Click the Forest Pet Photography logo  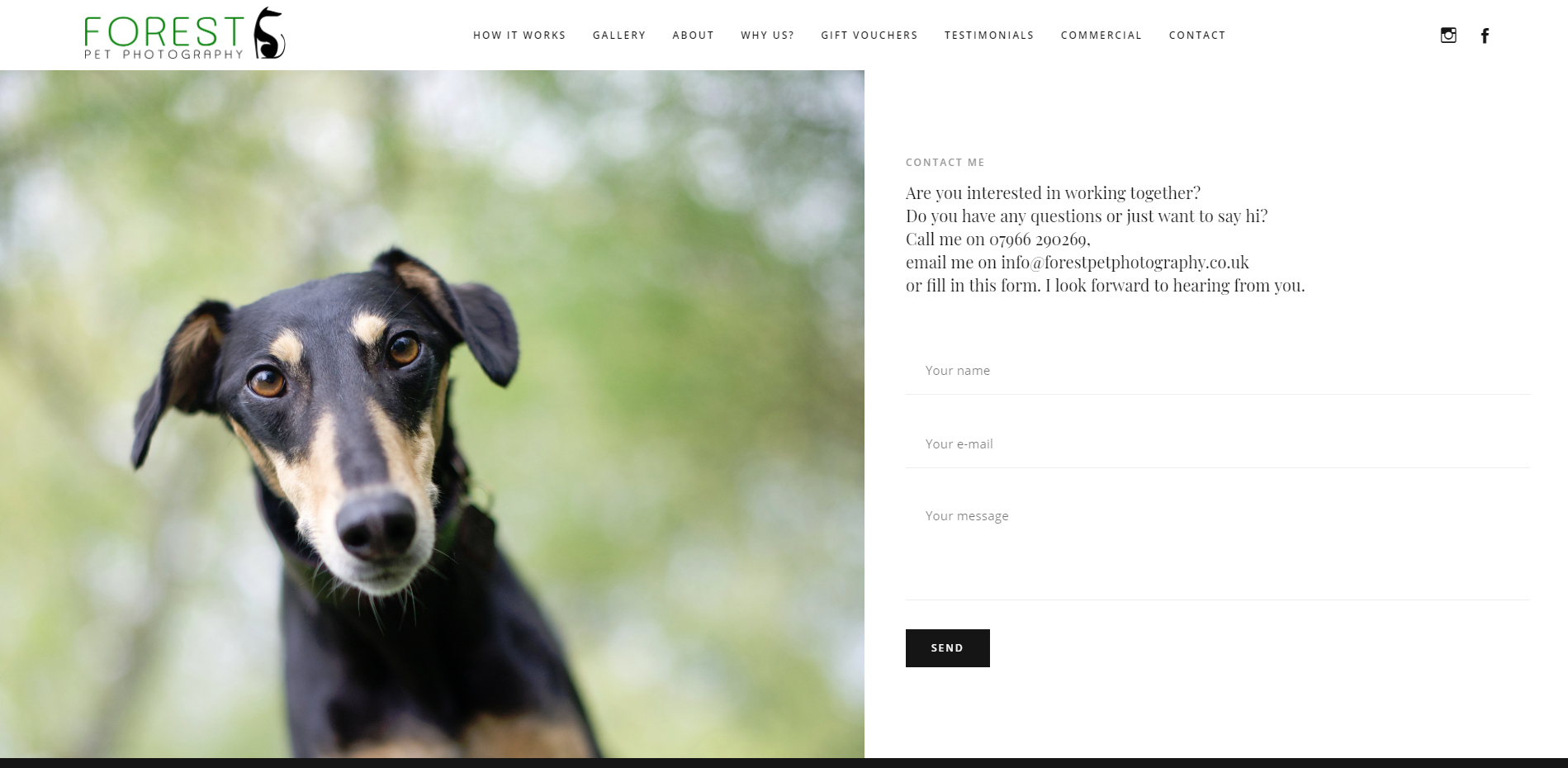185,34
